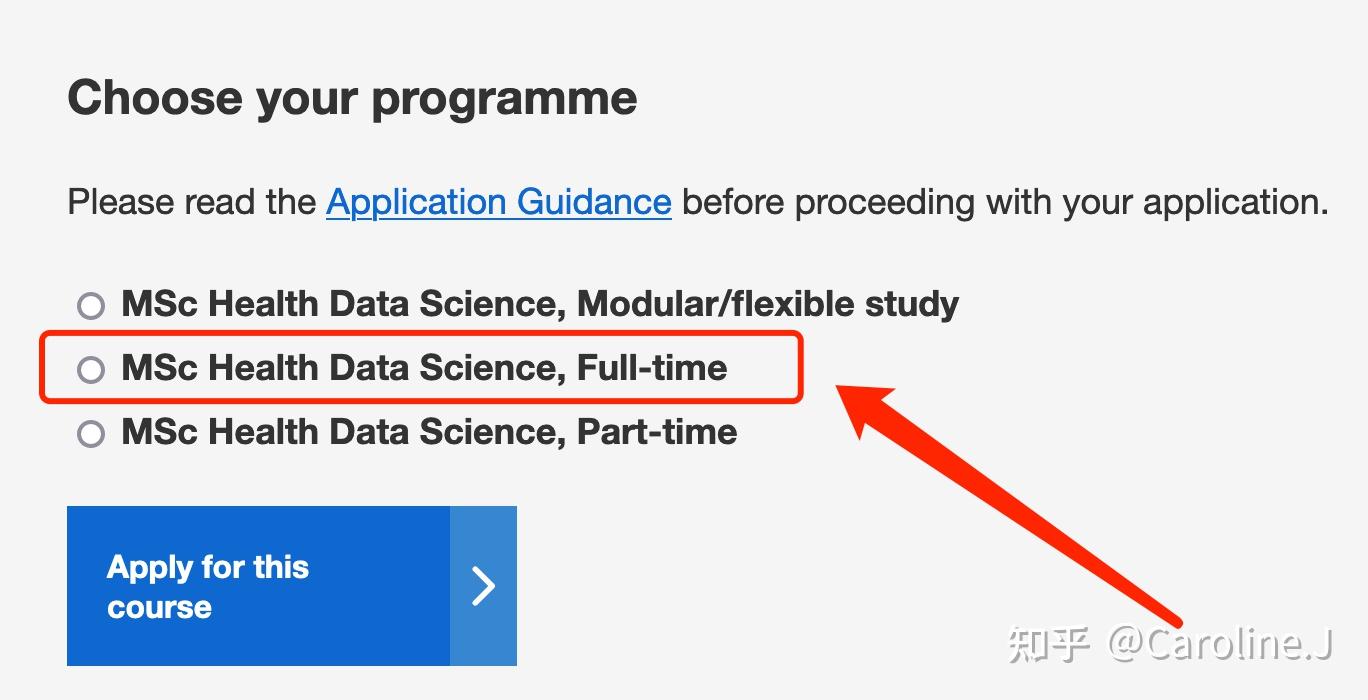Select the Modular/flexible study radio button
The height and width of the screenshot is (700, 1368).
(91, 305)
